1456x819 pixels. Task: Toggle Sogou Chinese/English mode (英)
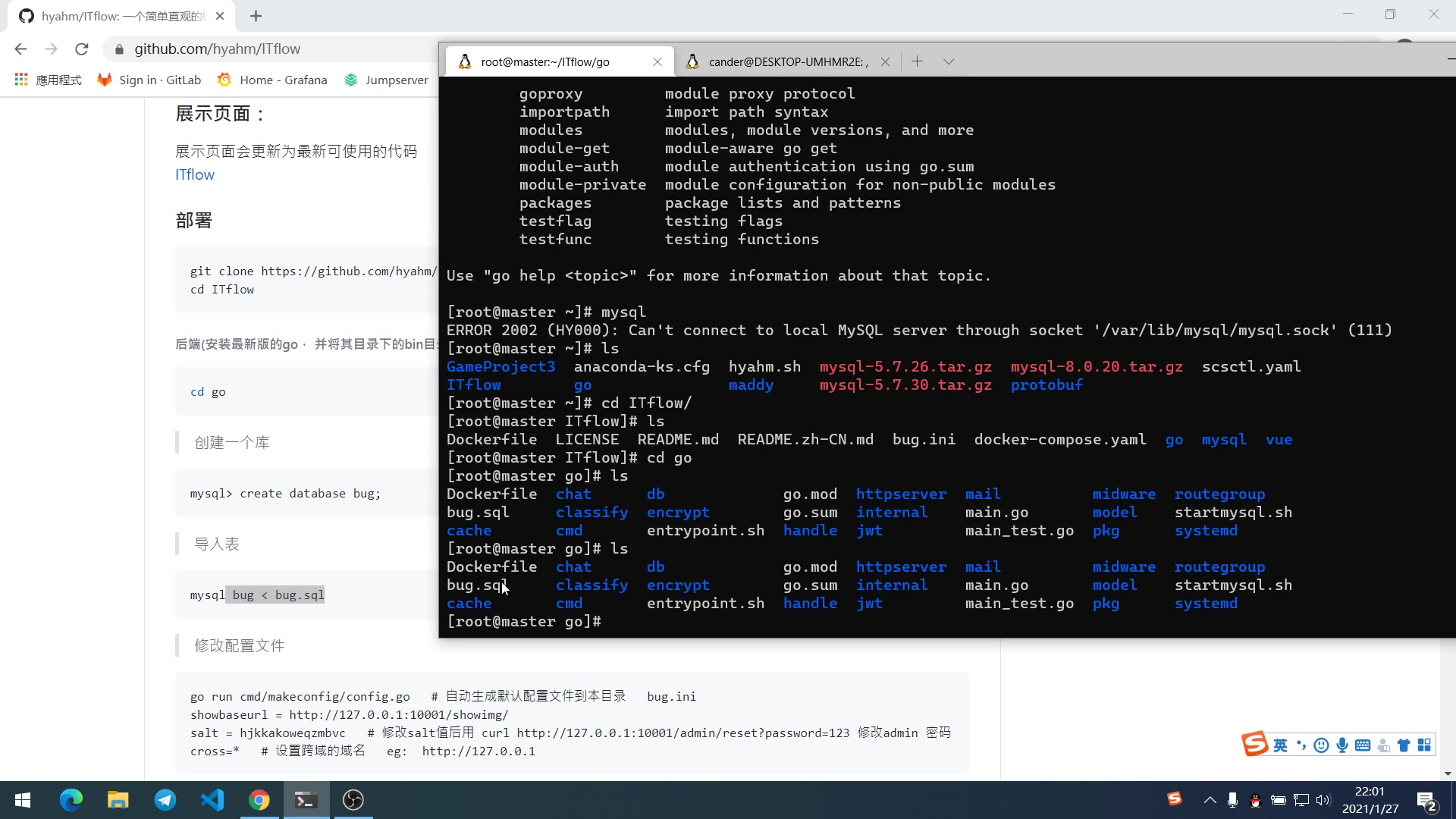pos(1280,745)
